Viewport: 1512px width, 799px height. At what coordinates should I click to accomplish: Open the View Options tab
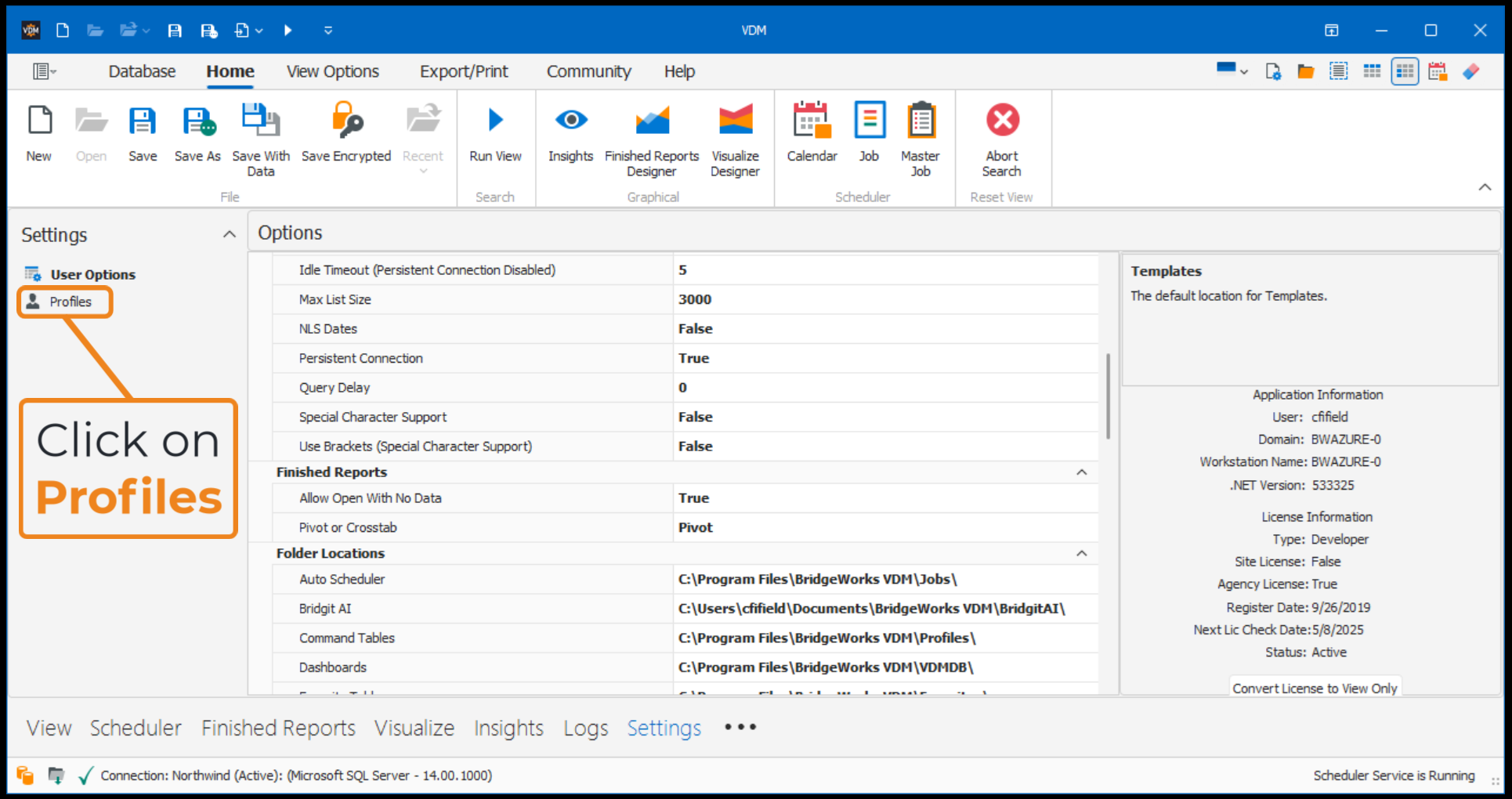click(333, 71)
